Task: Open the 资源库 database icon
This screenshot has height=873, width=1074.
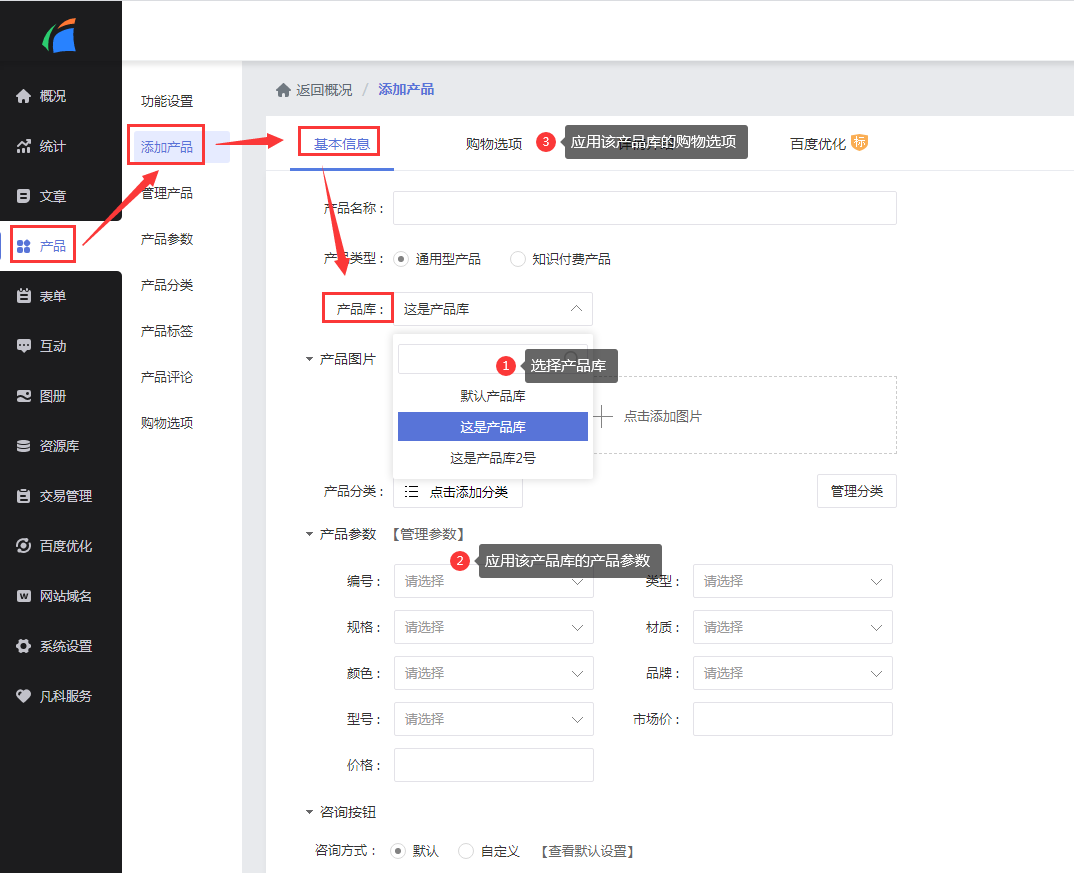Action: [x=23, y=446]
